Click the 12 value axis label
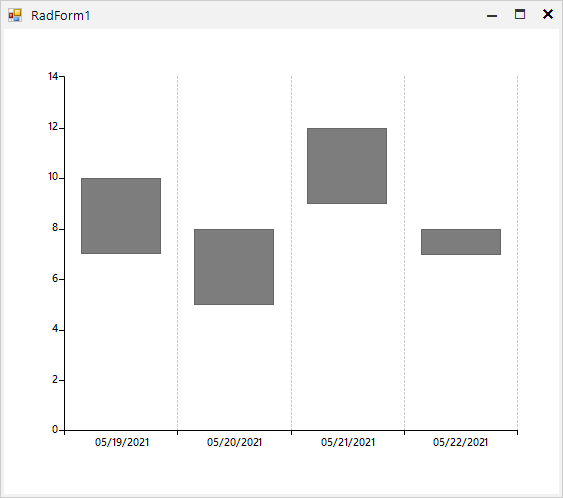 coord(53,126)
